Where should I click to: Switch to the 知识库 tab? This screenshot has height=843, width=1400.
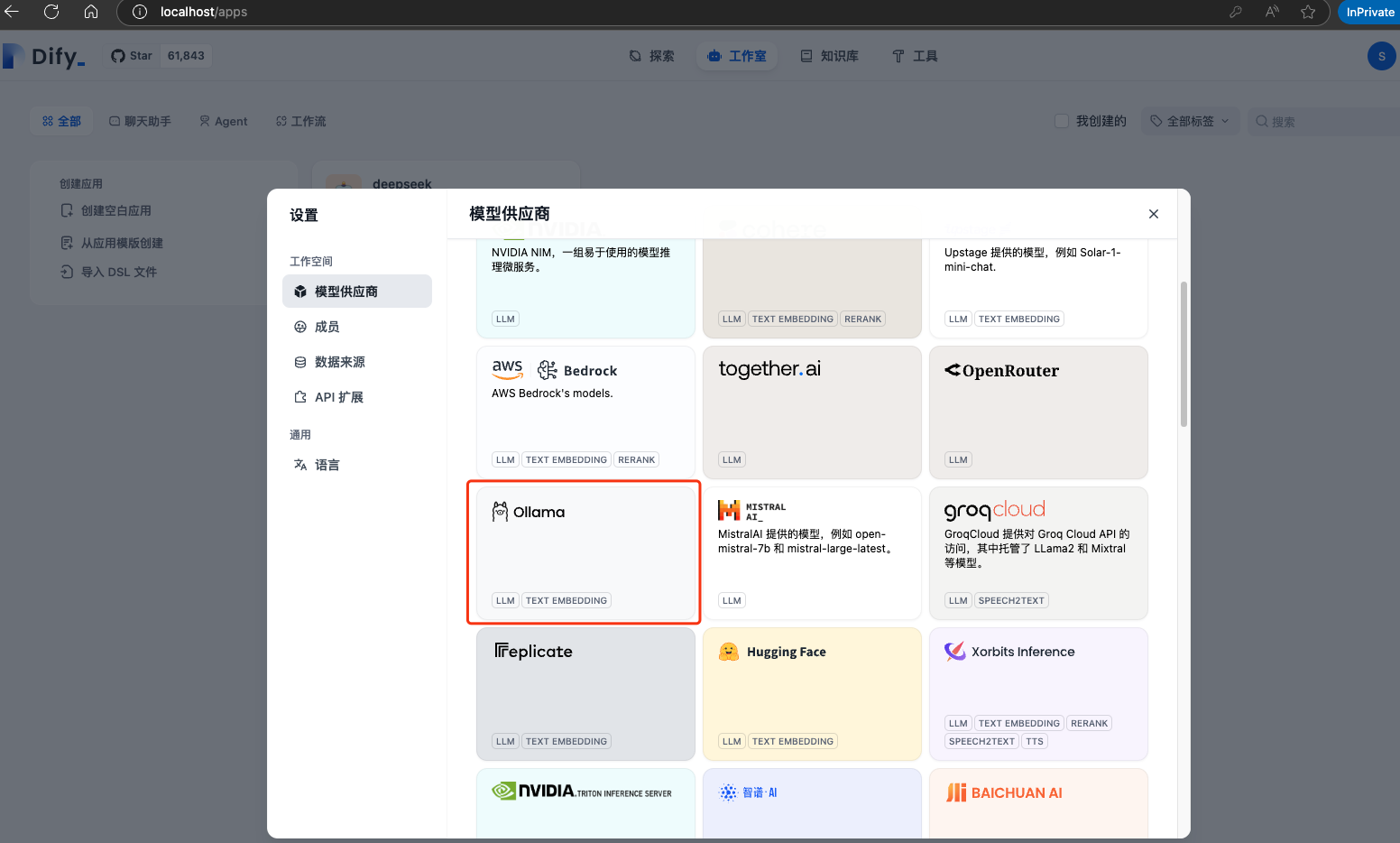829,56
